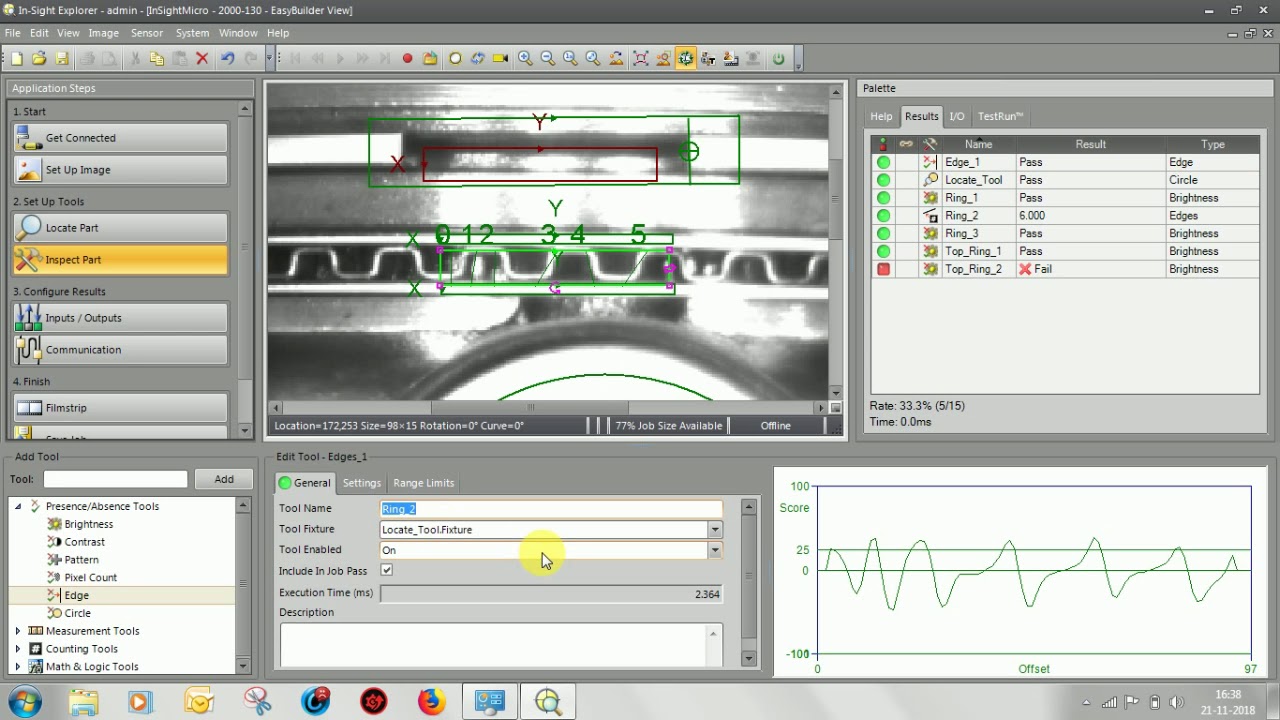Click the Set Up Image step button

pos(121,170)
